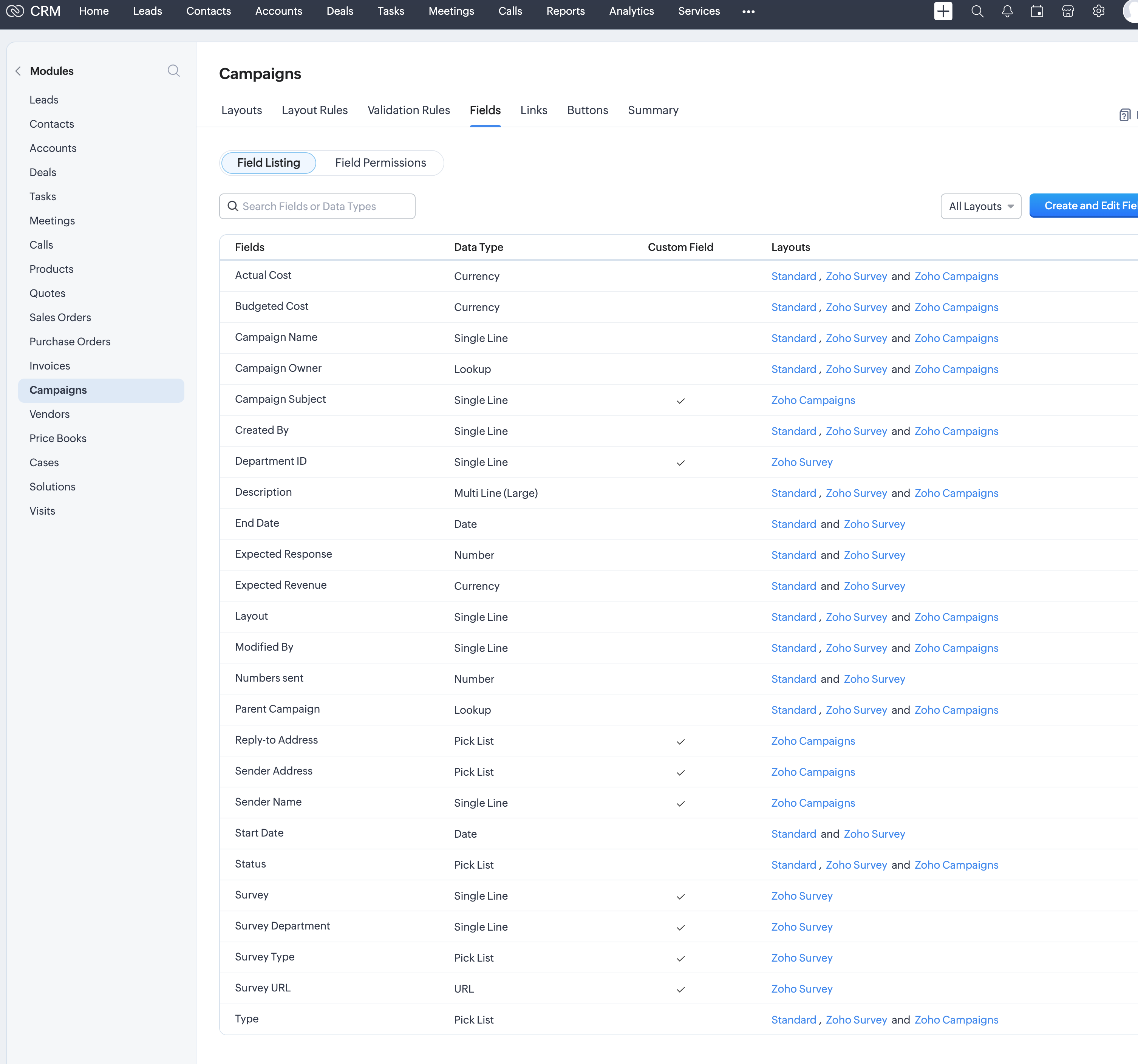The image size is (1138, 1064).
Task: Click the Modules sidebar search icon
Action: pos(173,70)
